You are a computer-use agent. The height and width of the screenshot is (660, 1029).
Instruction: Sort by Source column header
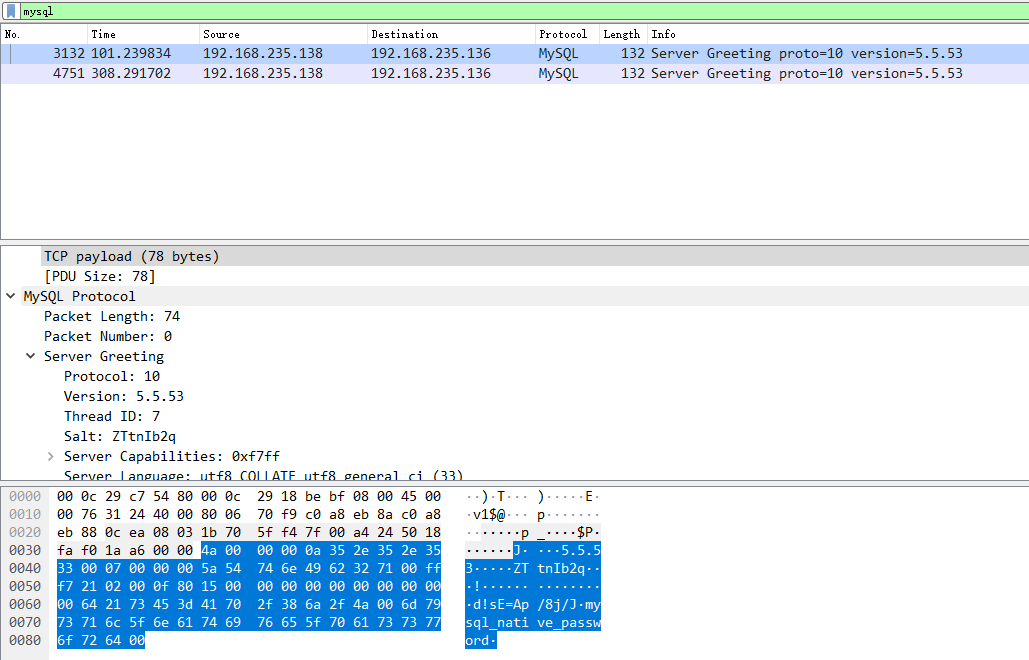[x=280, y=34]
